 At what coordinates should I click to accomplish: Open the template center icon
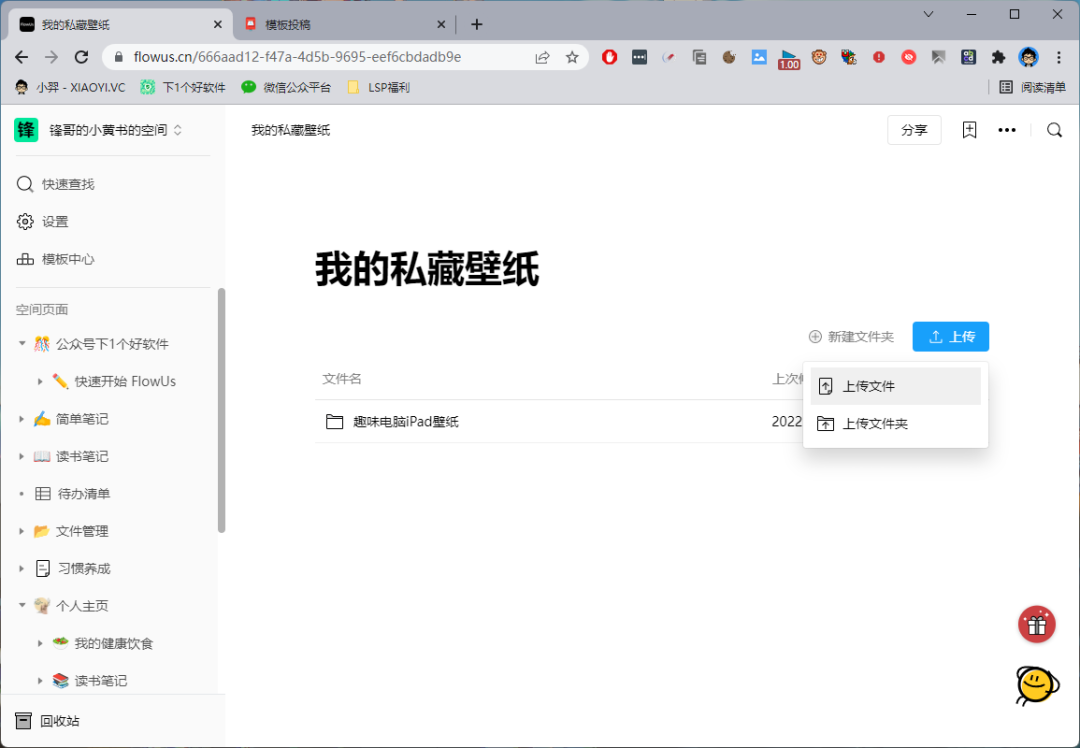tap(25, 259)
